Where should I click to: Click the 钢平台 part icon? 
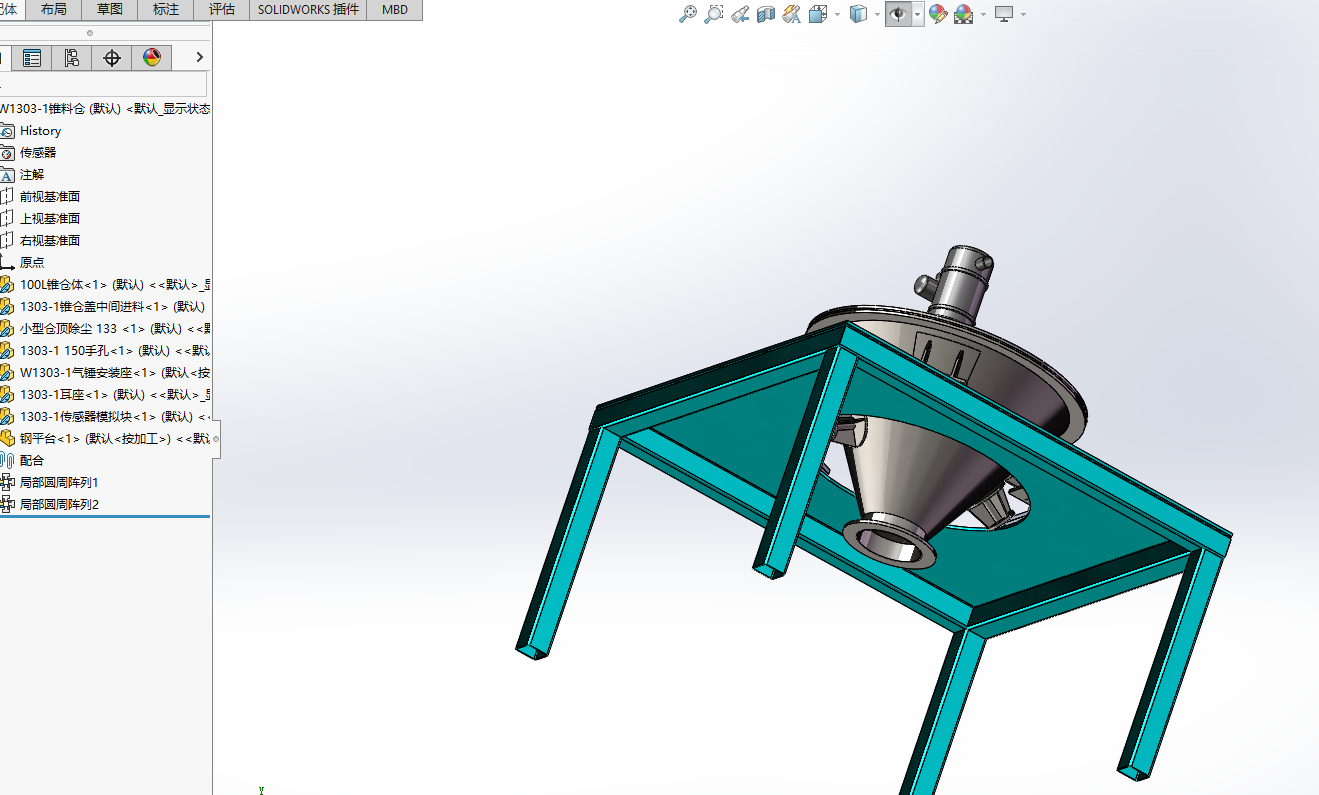[x=6, y=439]
